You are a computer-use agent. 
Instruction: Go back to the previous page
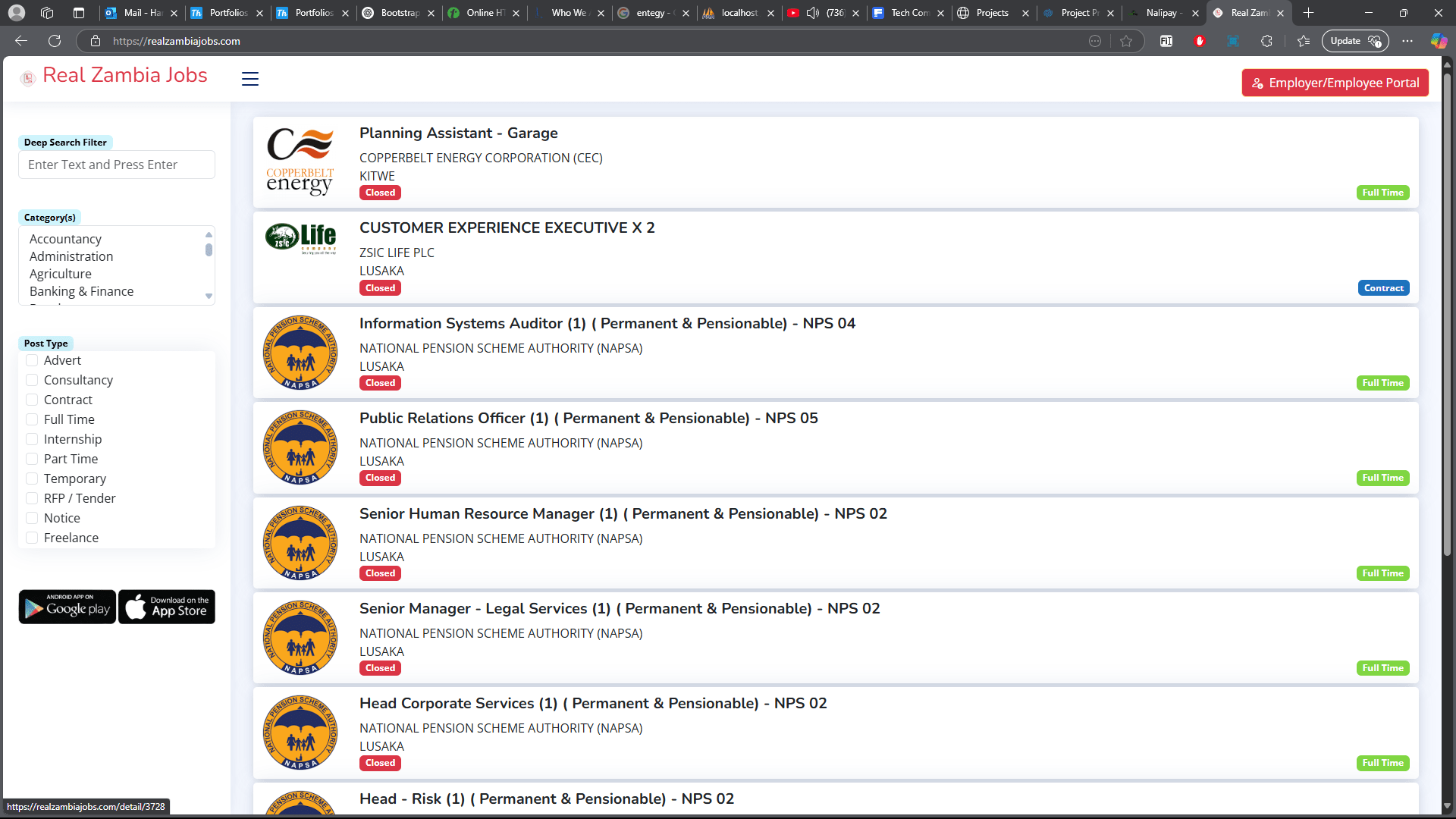coord(21,41)
